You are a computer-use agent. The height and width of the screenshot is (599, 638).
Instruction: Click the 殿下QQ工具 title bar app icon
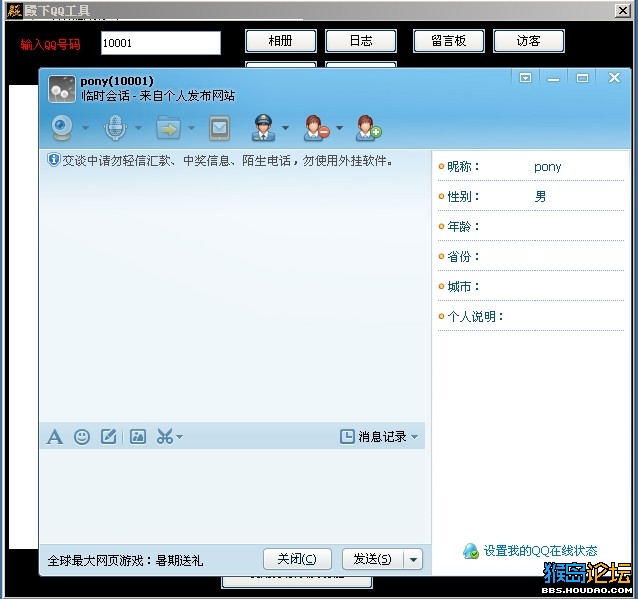[x=14, y=10]
